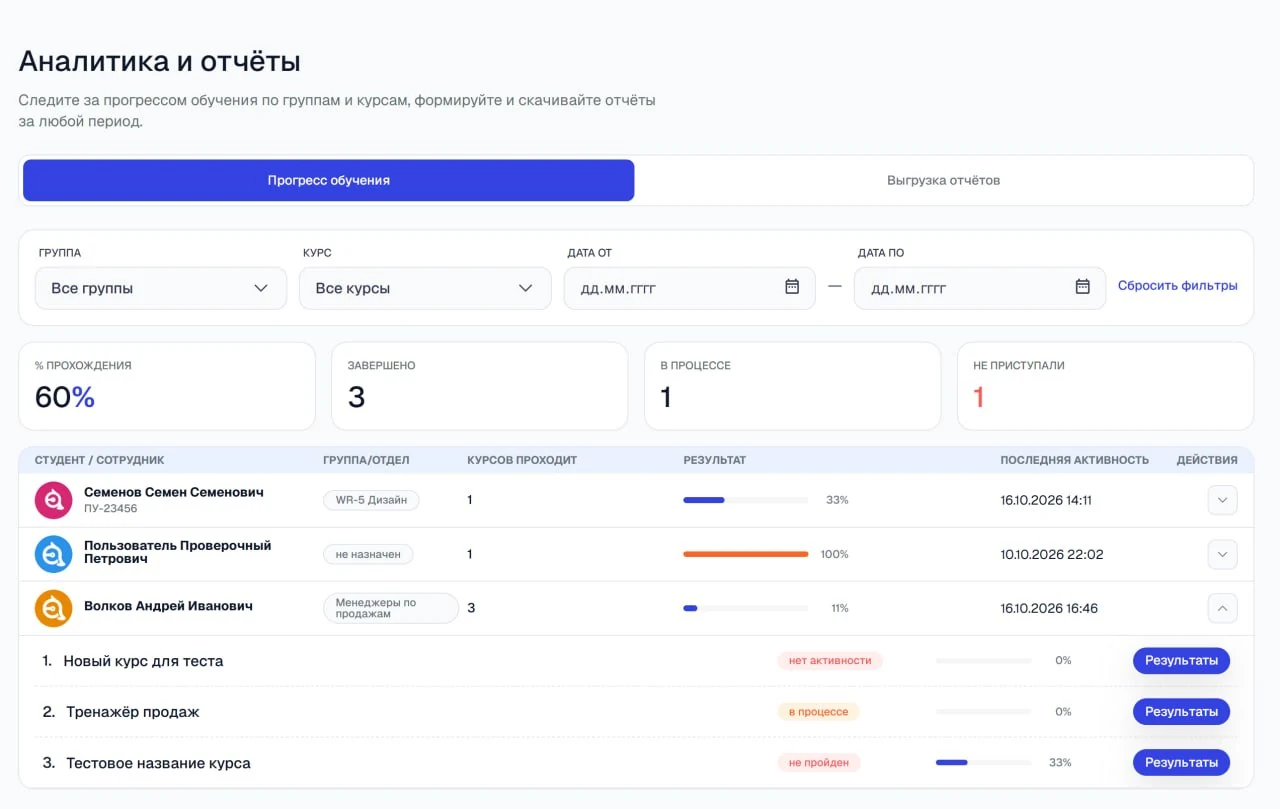The width and height of the screenshot is (1280, 809).
Task: Click the ДАТА ПО date input
Action: (x=980, y=288)
